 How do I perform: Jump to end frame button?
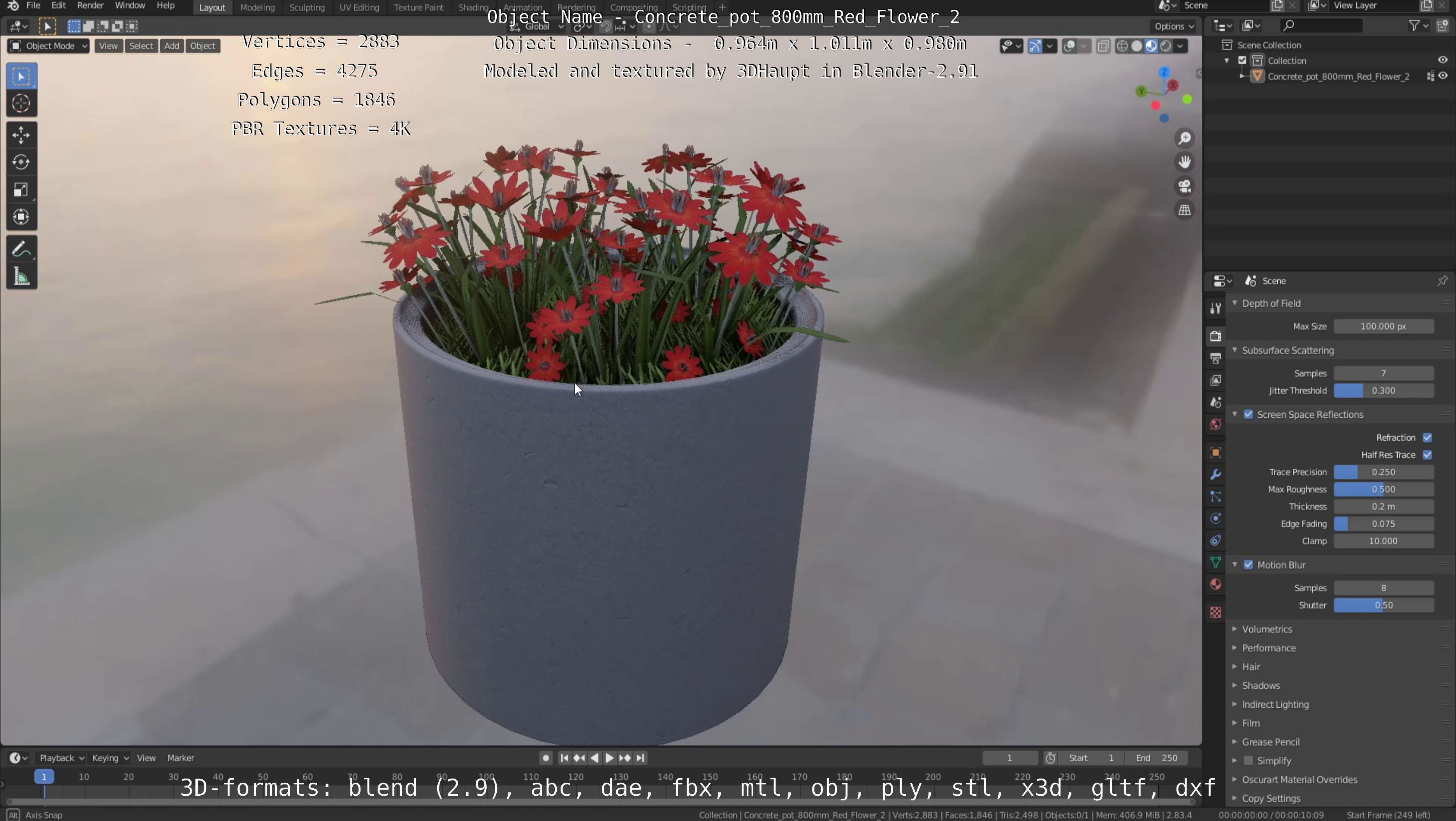click(x=640, y=758)
